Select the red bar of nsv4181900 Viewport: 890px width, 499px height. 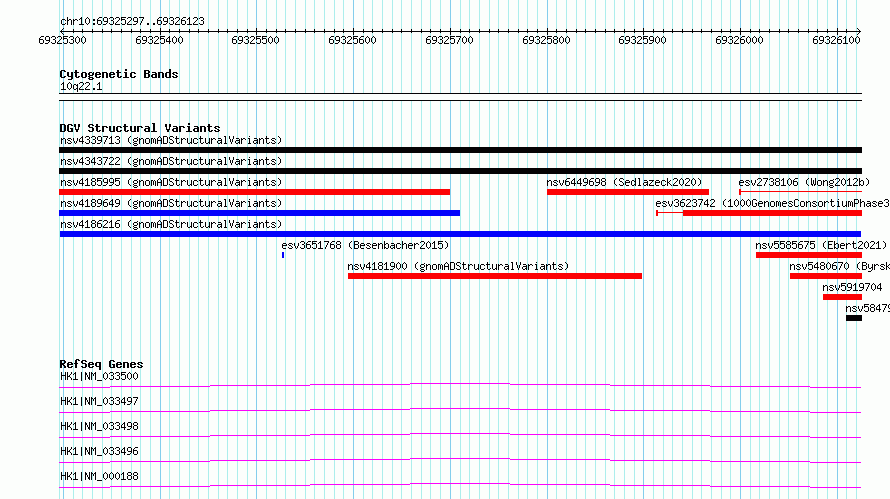[x=495, y=276]
